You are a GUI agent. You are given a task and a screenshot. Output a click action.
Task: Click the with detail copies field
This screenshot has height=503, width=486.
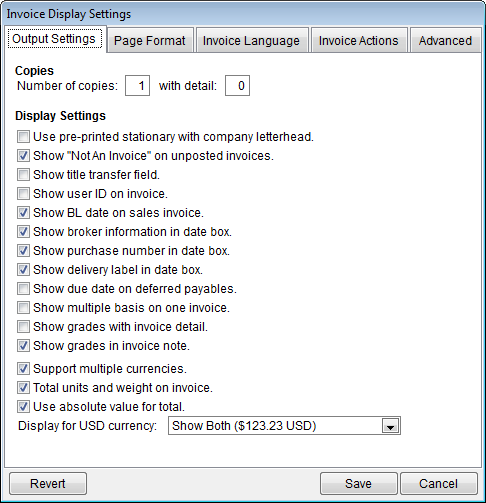pyautogui.click(x=237, y=86)
